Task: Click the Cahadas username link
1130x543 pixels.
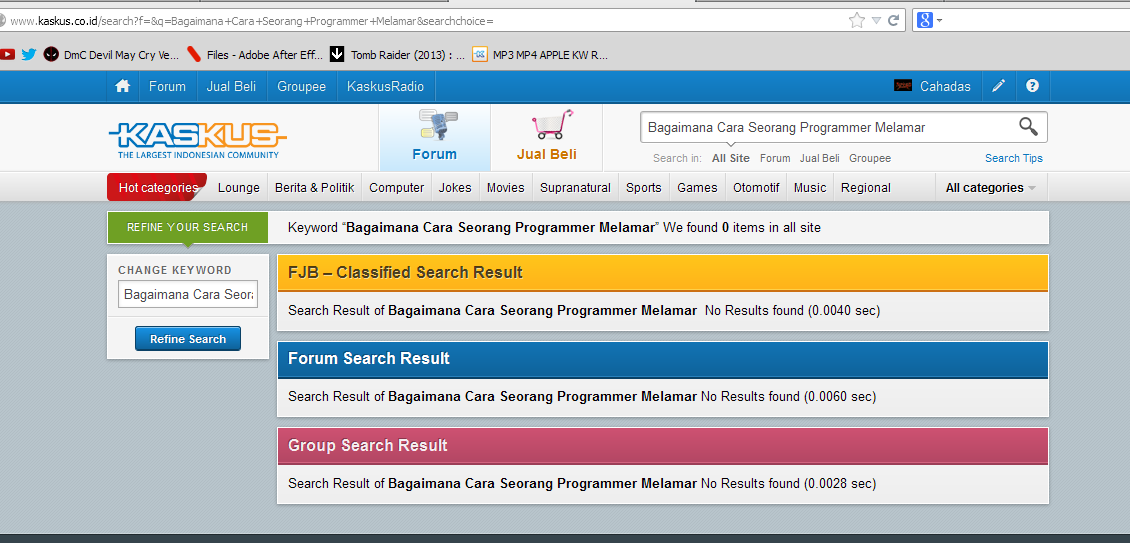Action: (945, 87)
